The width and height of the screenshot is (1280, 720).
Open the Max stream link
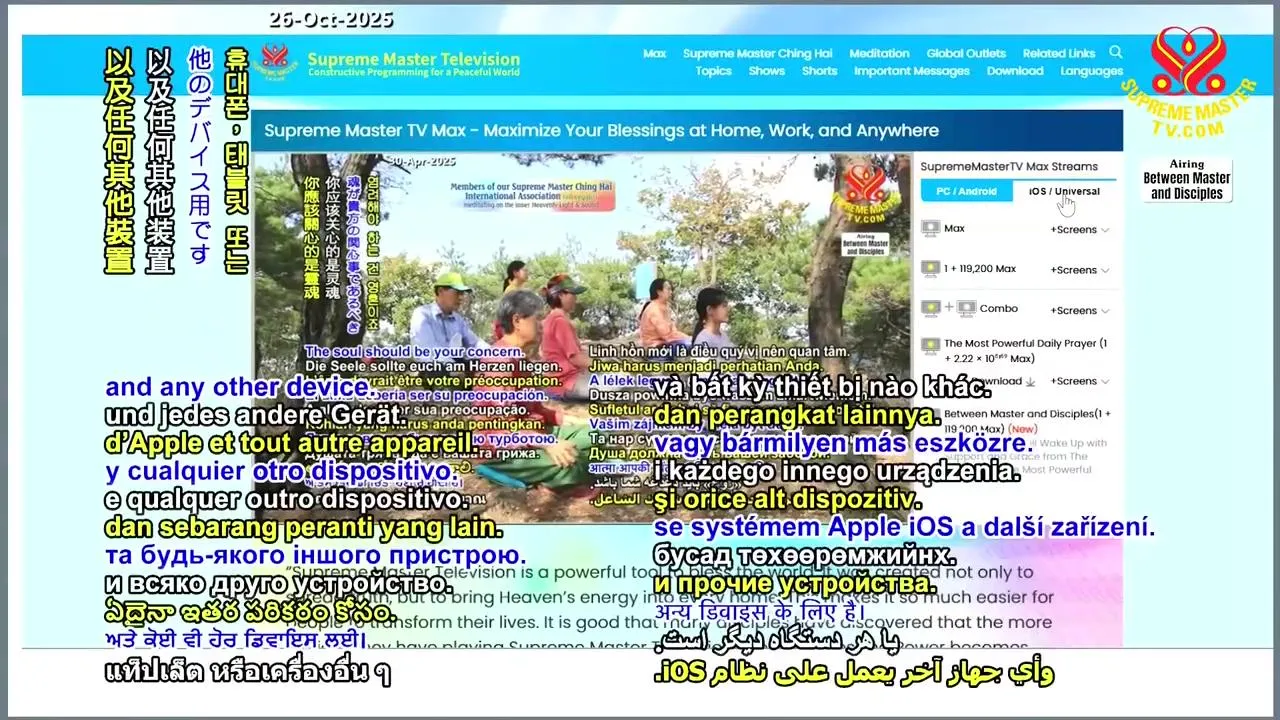tap(955, 229)
